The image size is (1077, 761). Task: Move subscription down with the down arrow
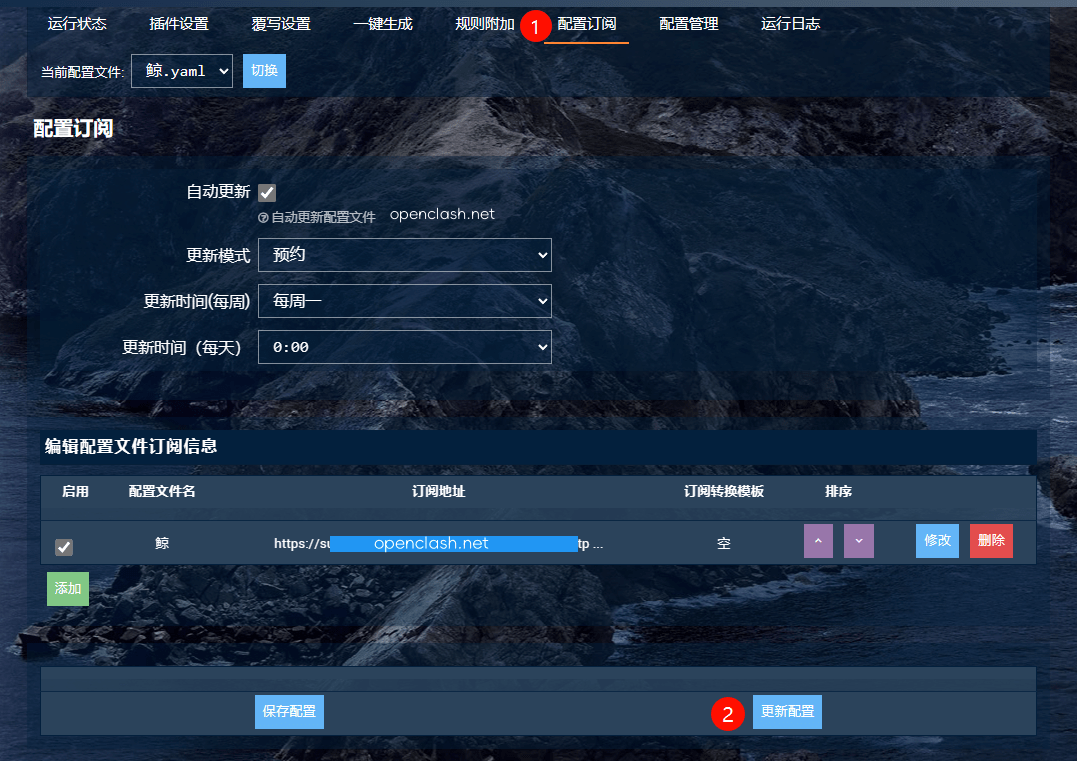click(x=858, y=541)
